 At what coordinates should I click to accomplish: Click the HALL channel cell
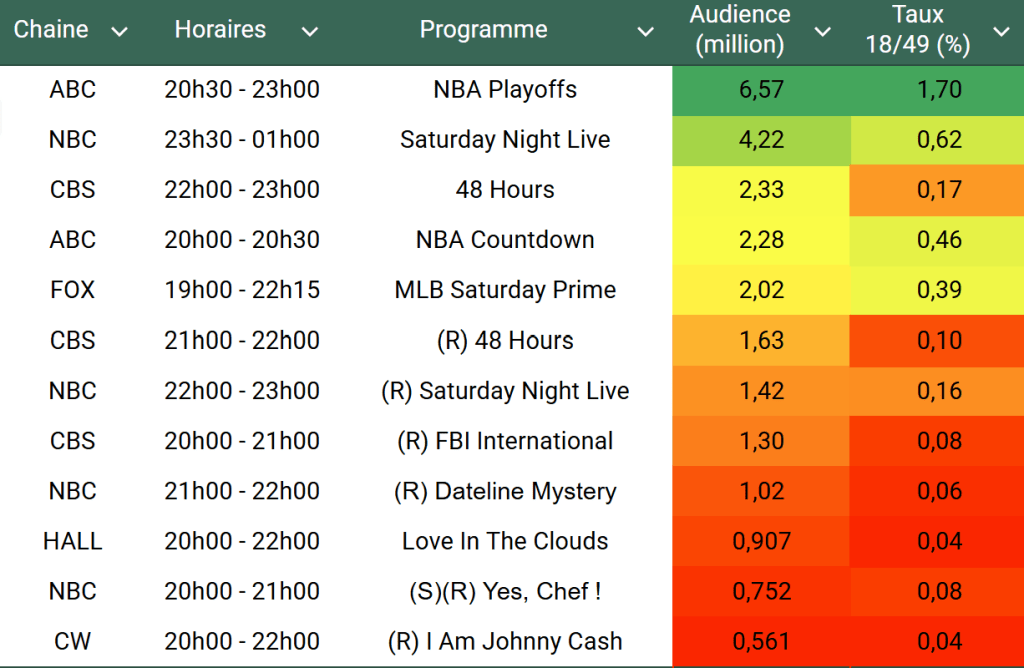coord(73,541)
